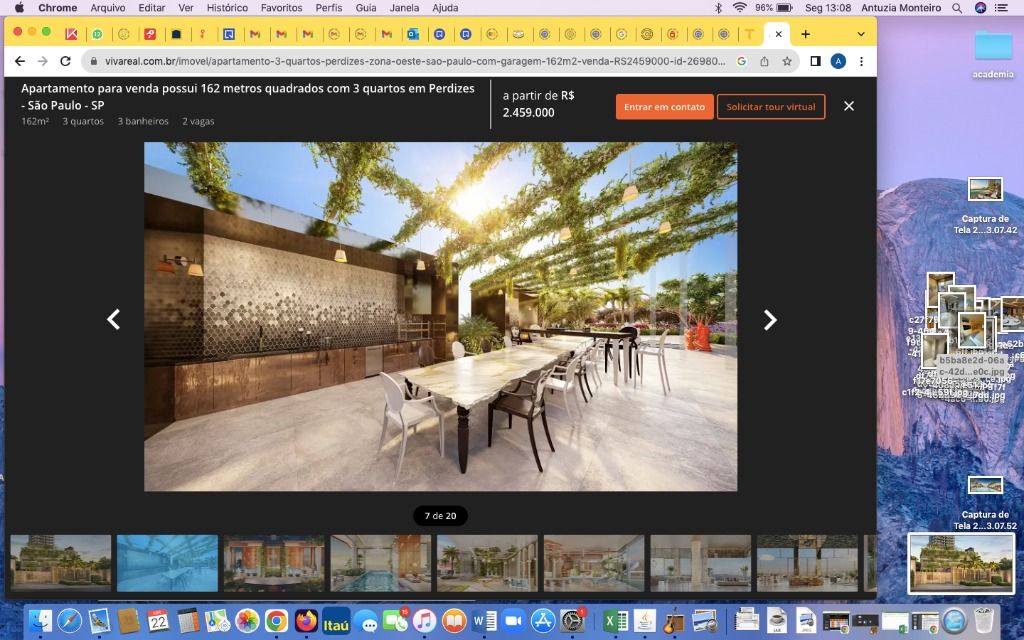Go to the previous photo with left arrow

[114, 320]
